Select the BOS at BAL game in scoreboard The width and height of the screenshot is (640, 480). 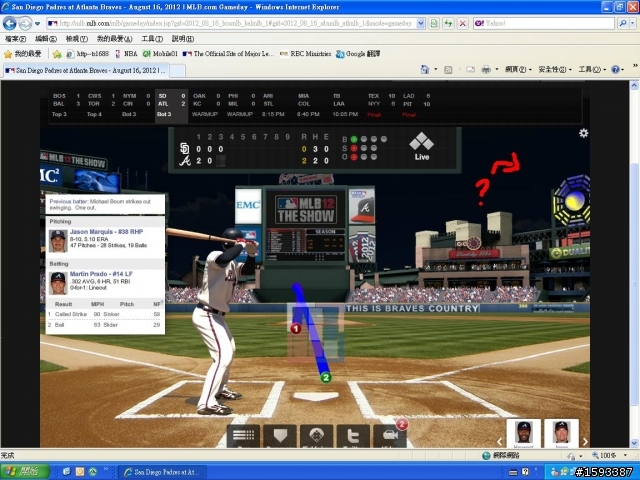click(x=66, y=105)
